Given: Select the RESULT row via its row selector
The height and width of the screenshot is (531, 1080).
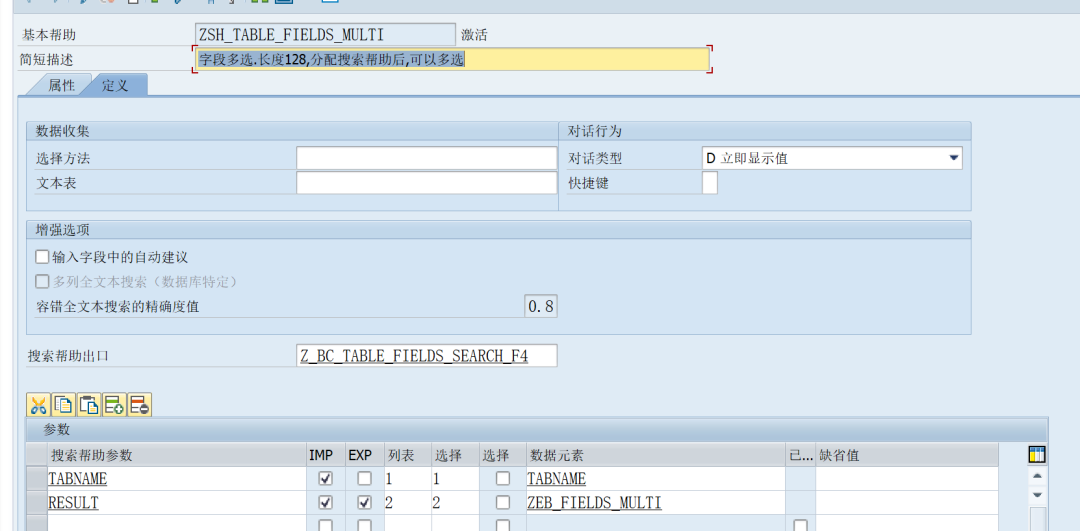Looking at the screenshot, I should (37, 502).
